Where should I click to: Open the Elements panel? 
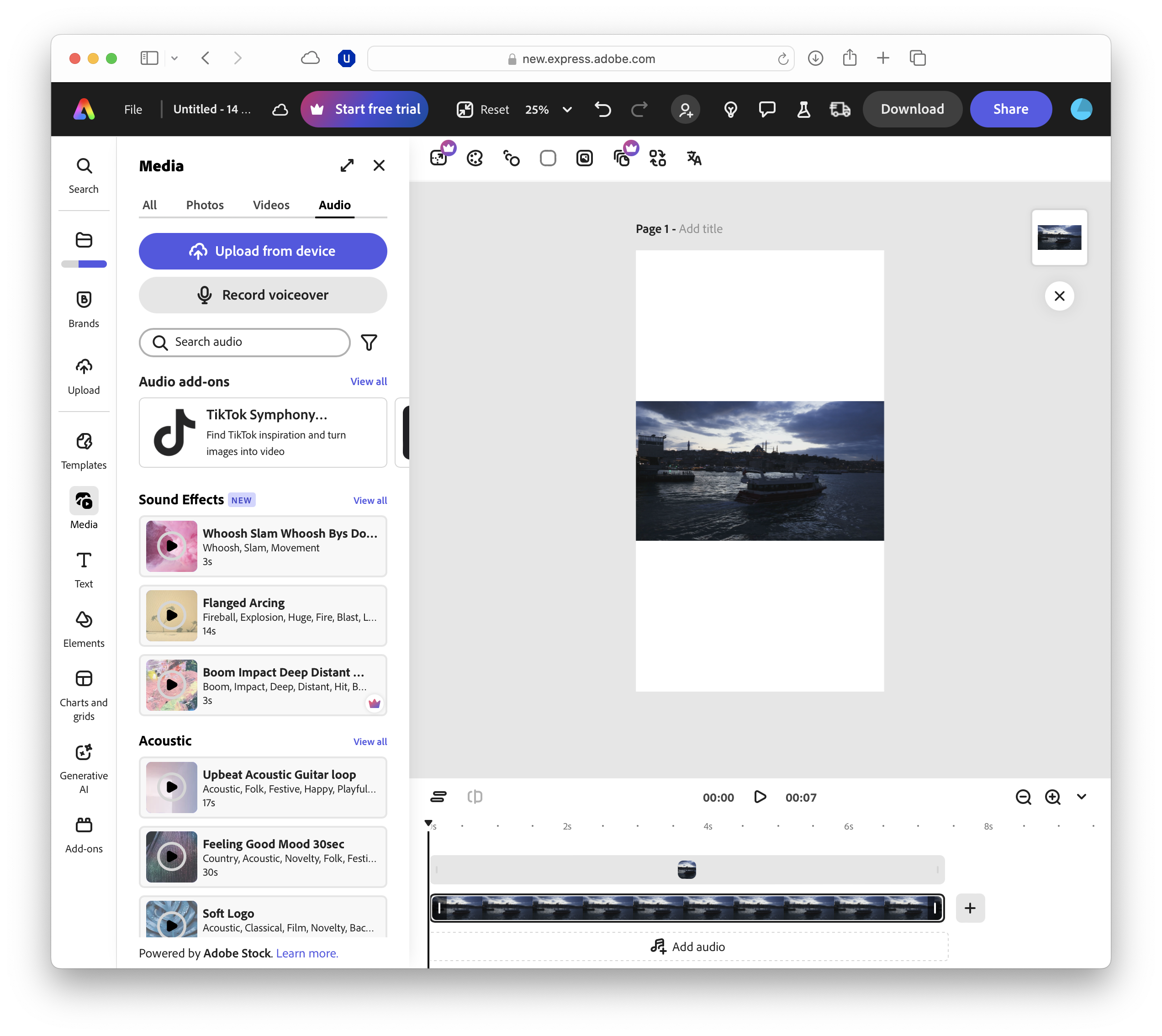click(x=84, y=629)
